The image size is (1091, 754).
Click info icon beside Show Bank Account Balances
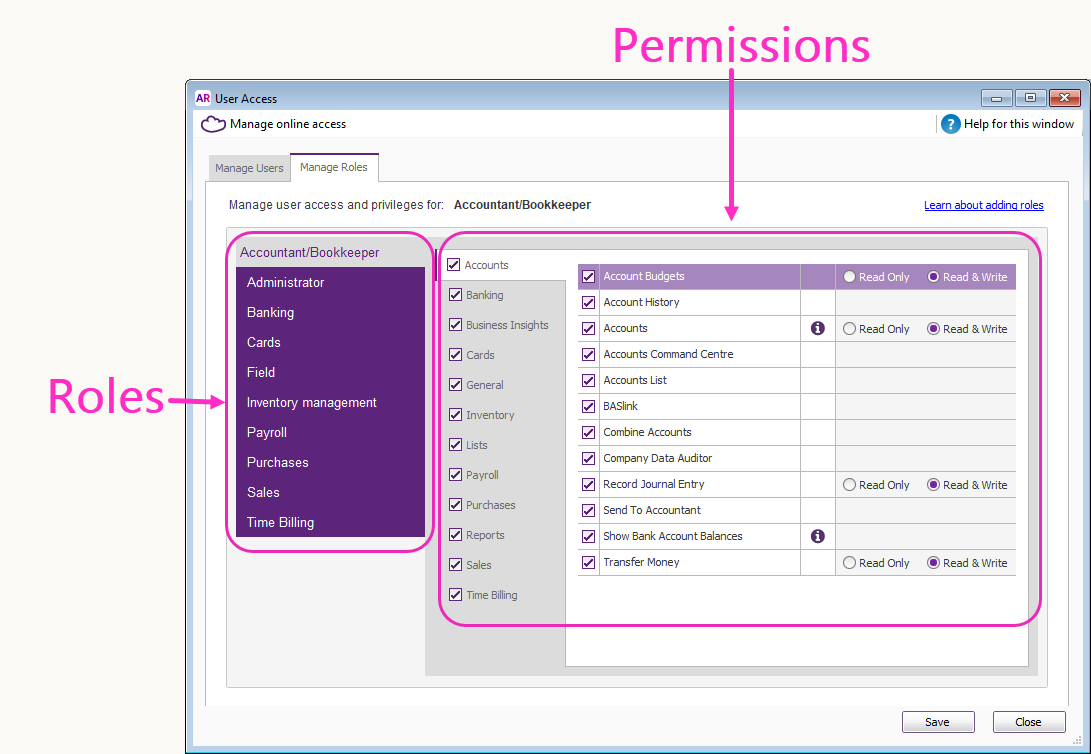point(818,536)
